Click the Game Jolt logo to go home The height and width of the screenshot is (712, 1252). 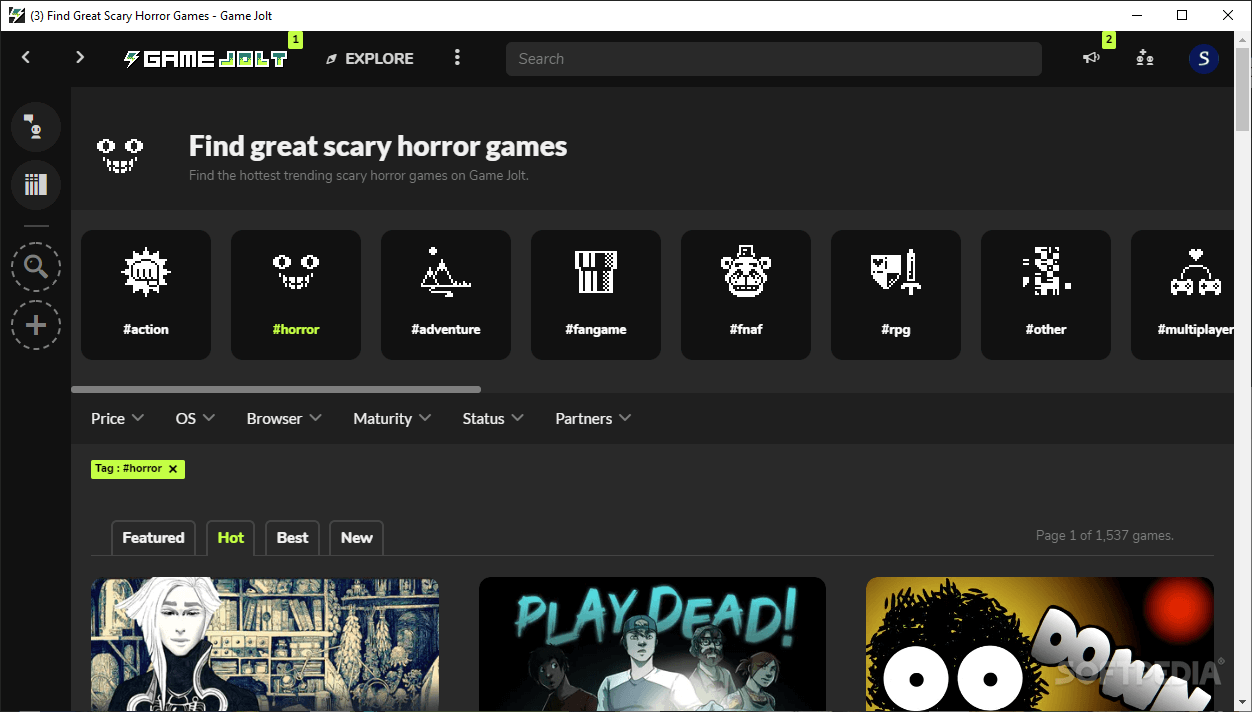click(205, 58)
